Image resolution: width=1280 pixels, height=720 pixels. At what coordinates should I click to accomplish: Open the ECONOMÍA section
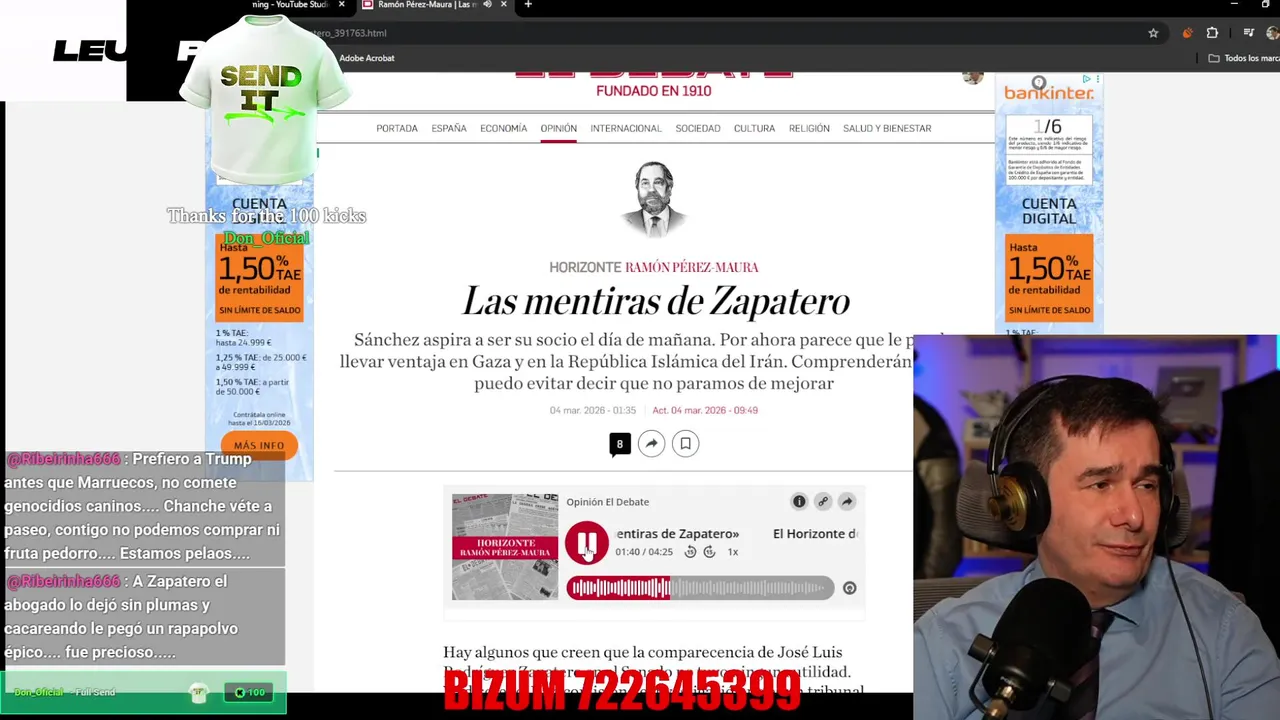503,128
